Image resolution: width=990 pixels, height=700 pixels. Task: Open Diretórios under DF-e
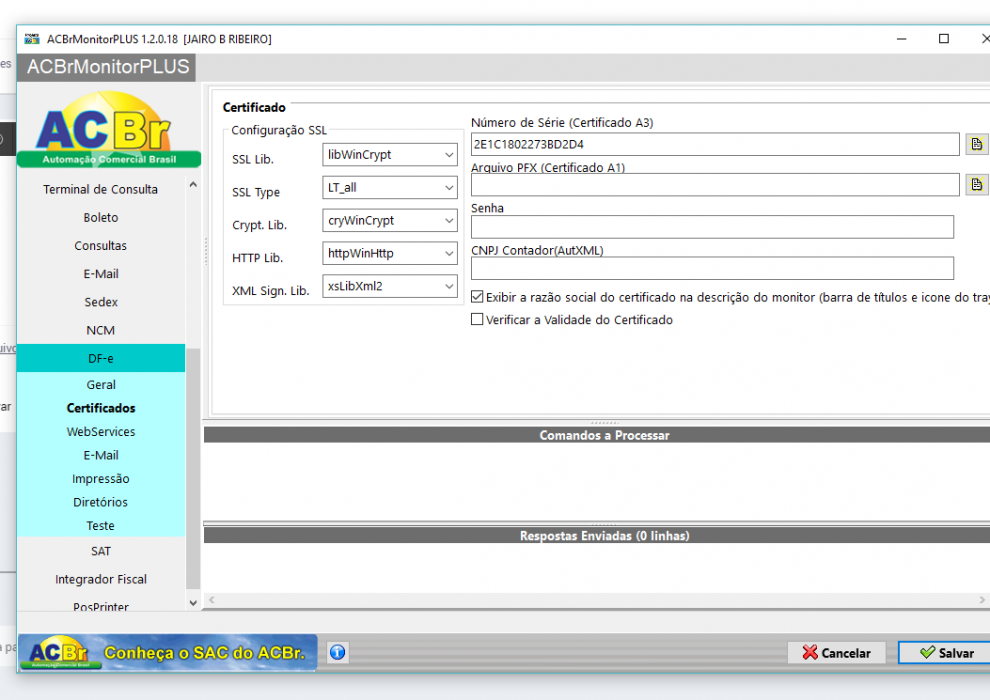pyautogui.click(x=100, y=502)
